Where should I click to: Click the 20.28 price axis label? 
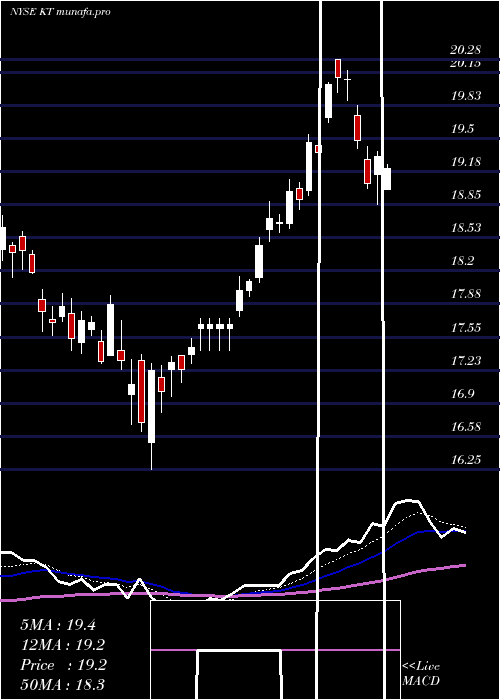pos(465,50)
